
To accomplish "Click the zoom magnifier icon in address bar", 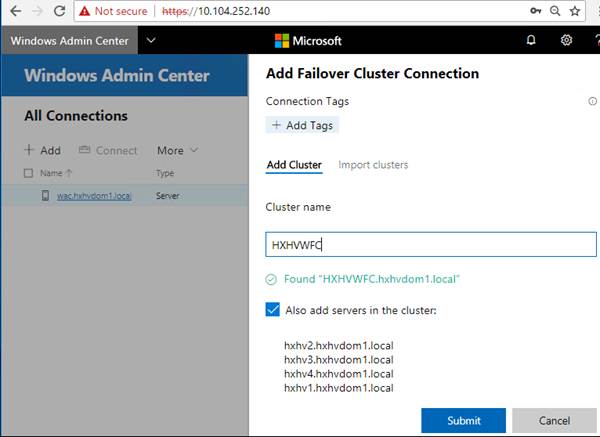I will 555,11.
